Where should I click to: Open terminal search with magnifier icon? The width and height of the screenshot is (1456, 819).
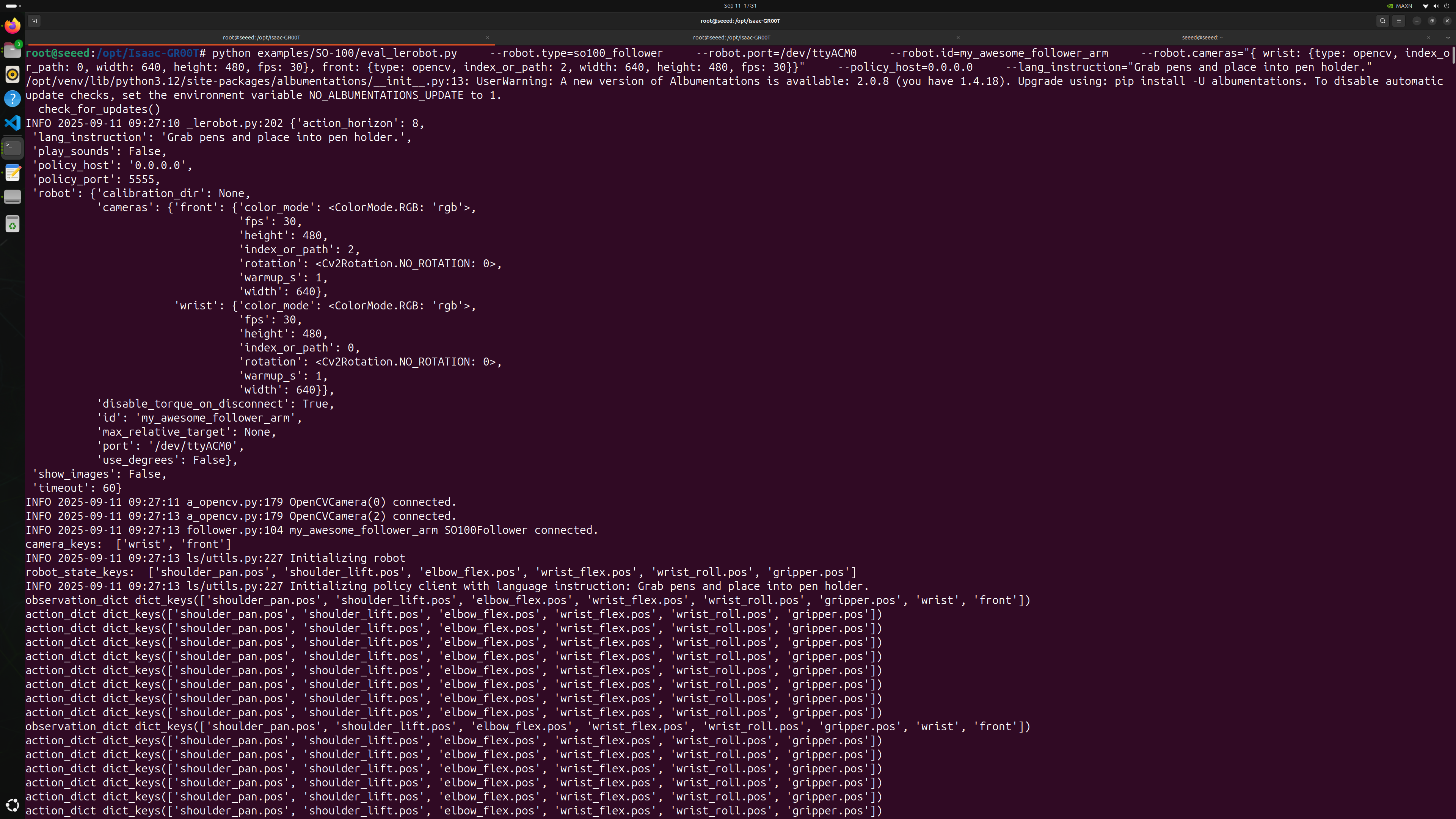point(1382,21)
